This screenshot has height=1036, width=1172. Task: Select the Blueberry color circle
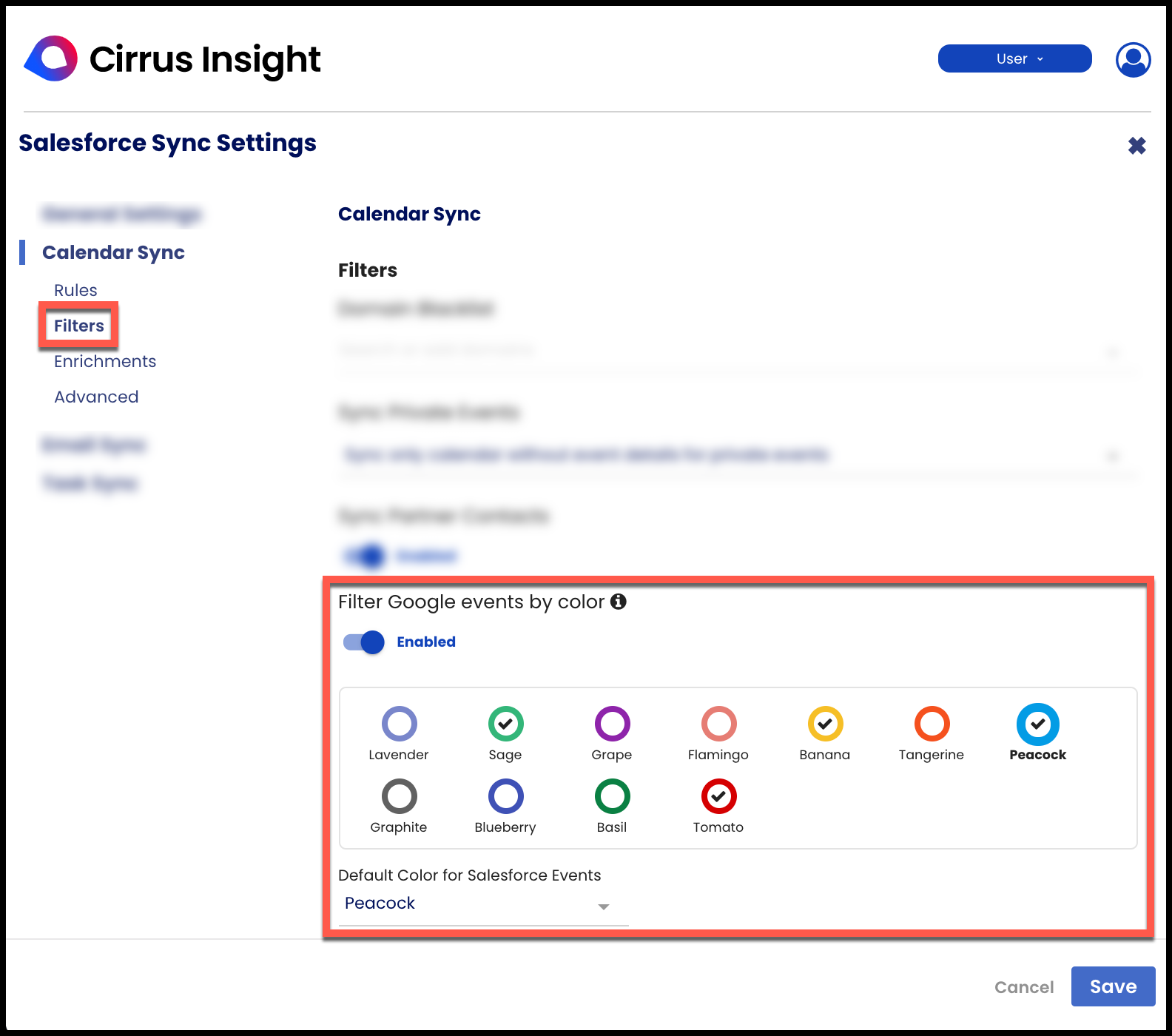(x=506, y=796)
